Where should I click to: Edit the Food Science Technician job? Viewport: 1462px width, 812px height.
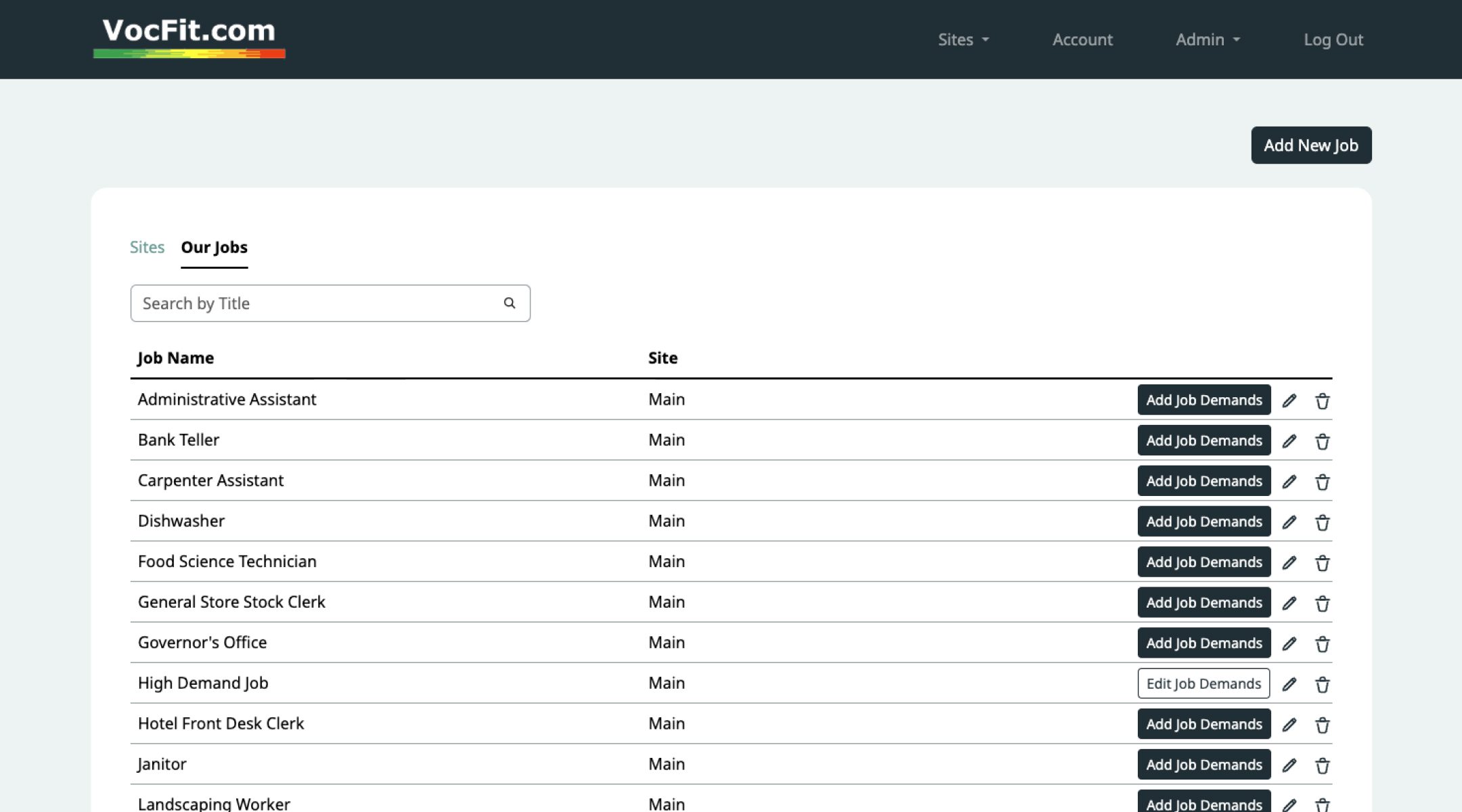(x=1289, y=563)
